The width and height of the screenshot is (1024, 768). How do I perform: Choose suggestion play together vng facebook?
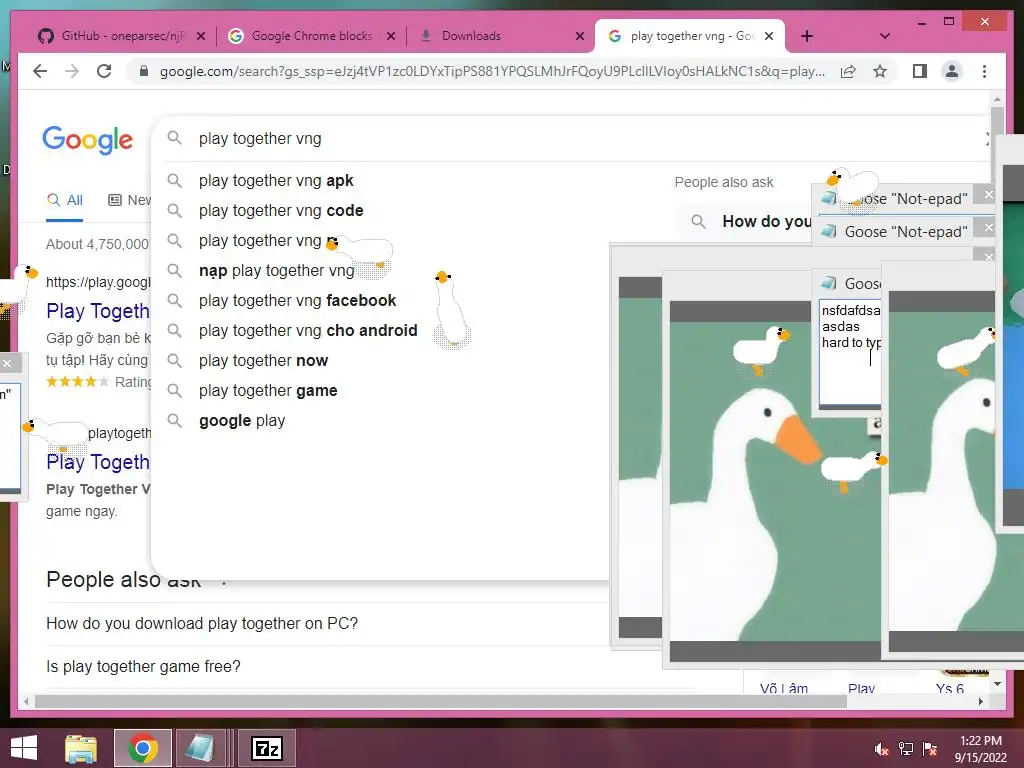297,300
